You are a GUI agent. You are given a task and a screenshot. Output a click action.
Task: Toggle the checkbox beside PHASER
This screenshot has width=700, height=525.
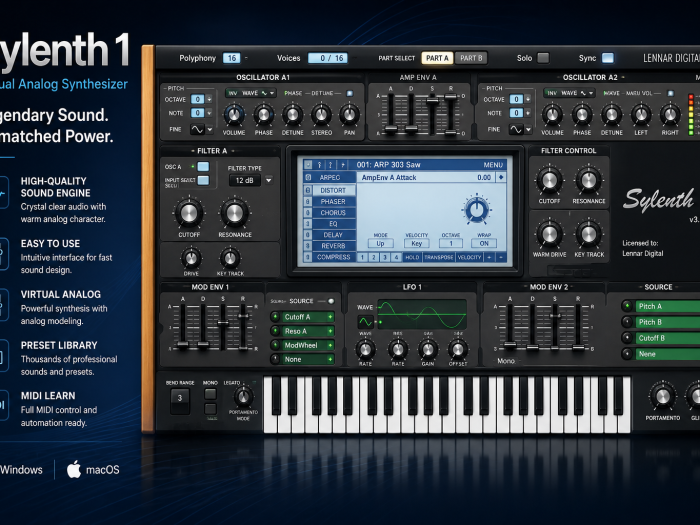[x=308, y=201]
